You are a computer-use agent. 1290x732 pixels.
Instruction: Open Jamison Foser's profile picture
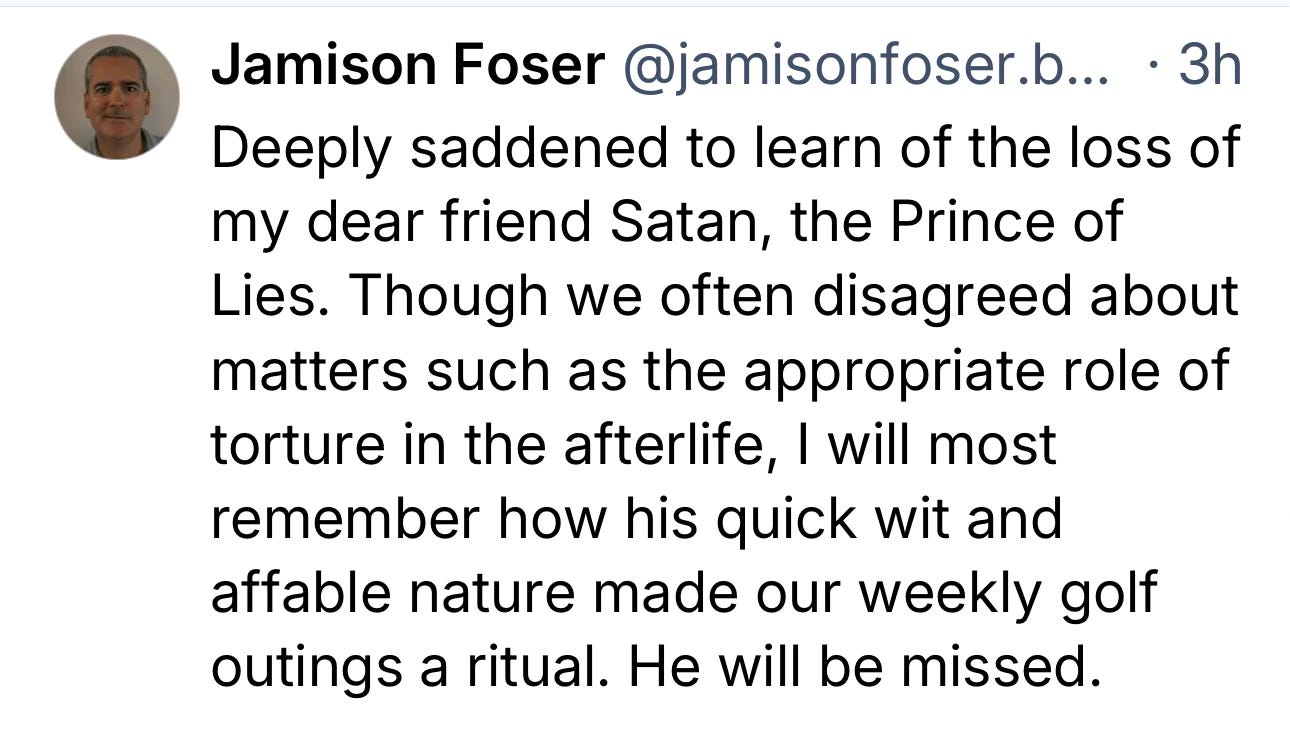[116, 97]
